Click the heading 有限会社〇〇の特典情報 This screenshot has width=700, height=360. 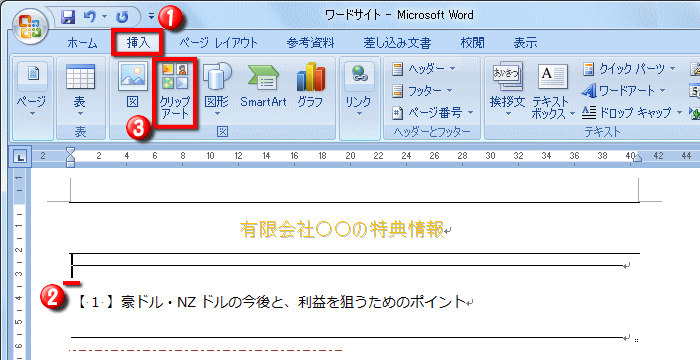[342, 230]
